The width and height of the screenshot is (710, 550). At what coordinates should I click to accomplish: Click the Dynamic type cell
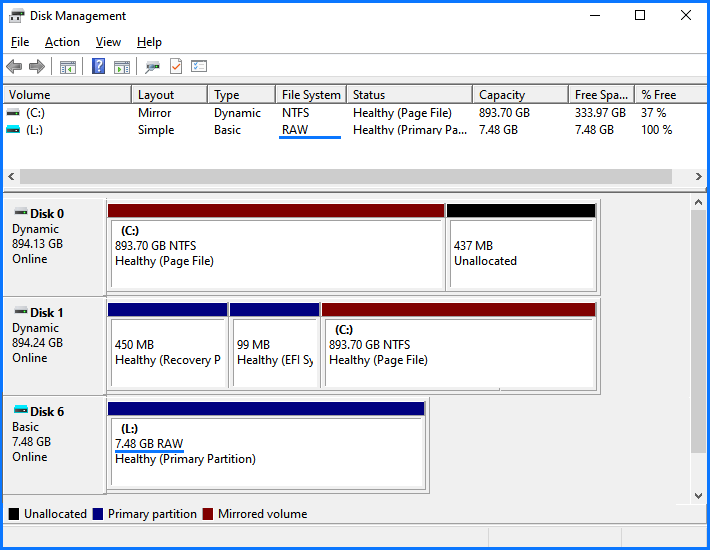[x=237, y=113]
